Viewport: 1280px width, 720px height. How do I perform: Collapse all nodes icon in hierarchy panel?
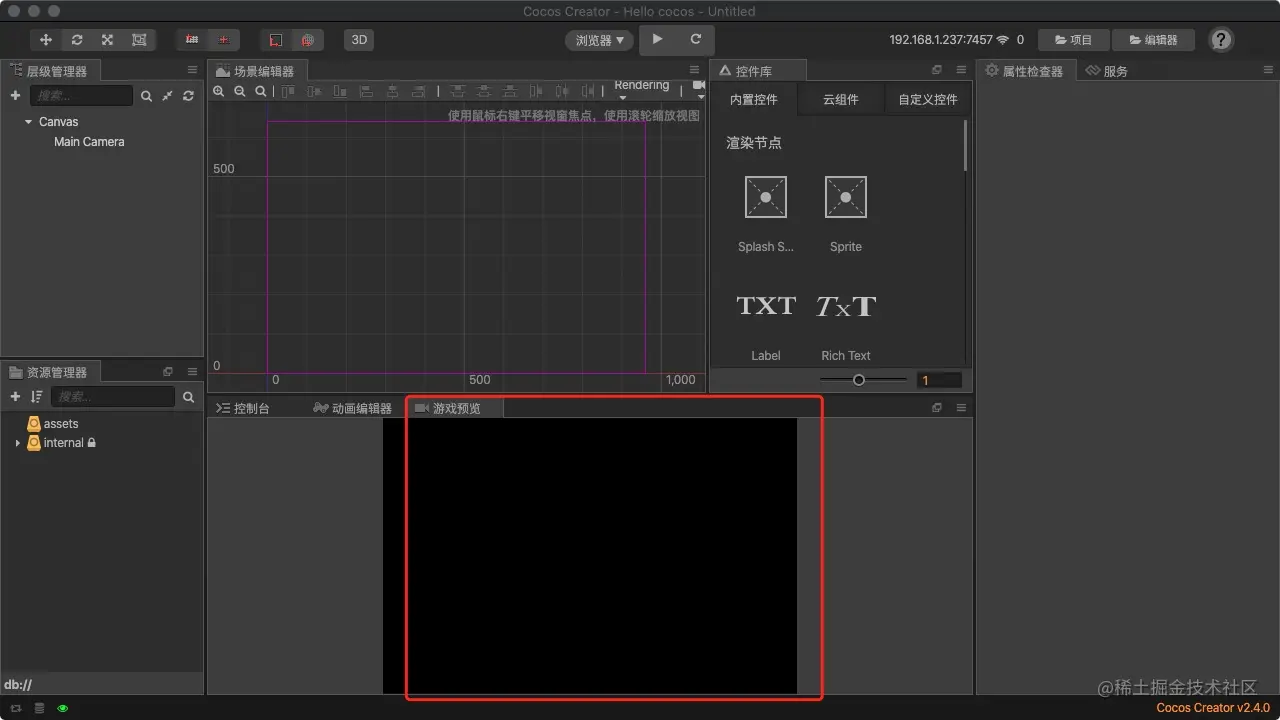click(x=167, y=96)
